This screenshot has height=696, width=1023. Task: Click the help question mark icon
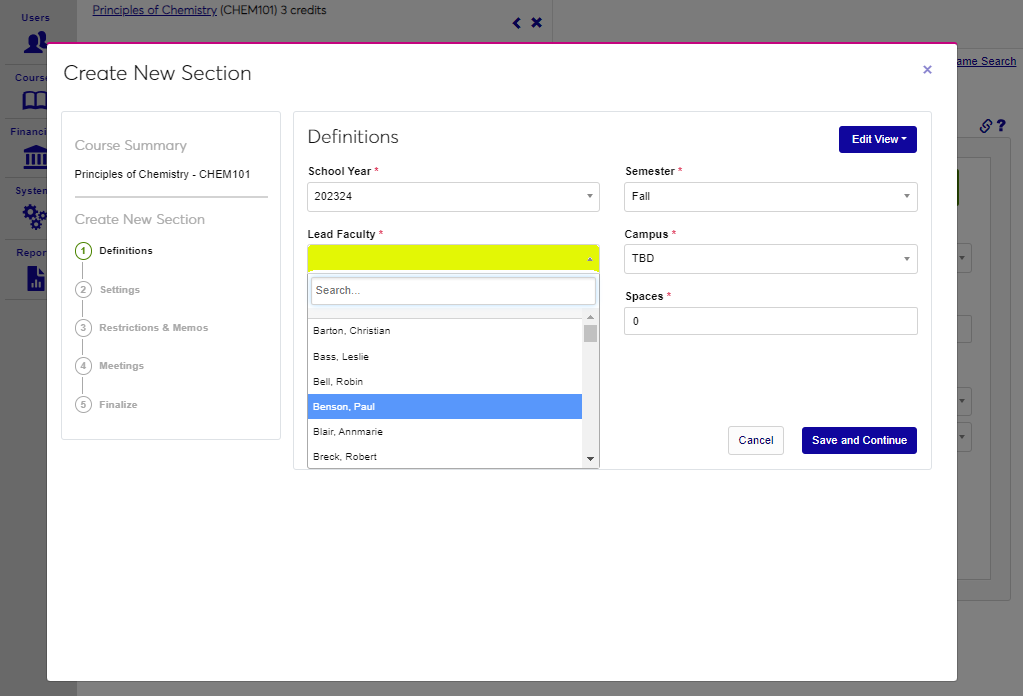(x=1000, y=126)
